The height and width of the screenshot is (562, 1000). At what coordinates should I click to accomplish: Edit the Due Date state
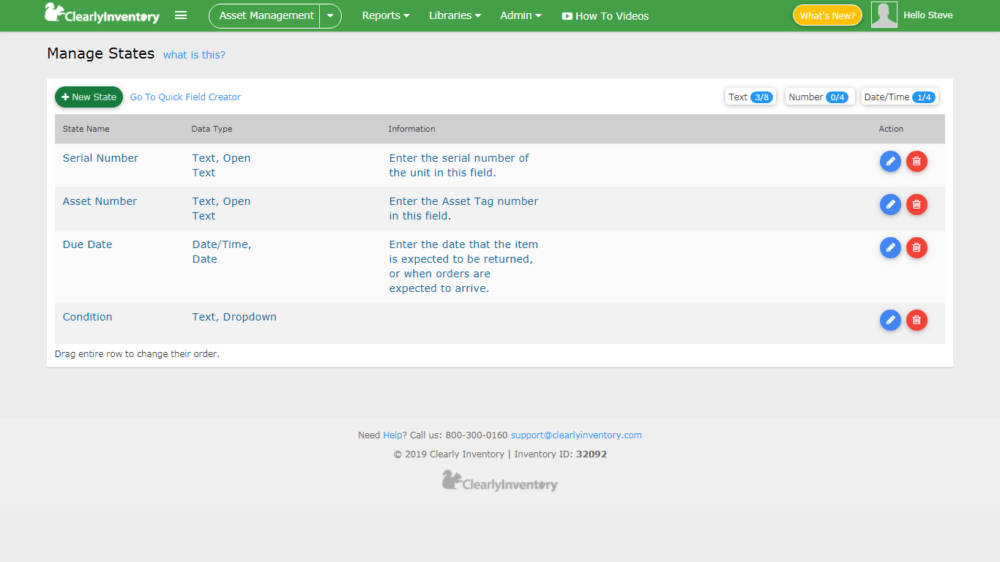[x=890, y=248]
